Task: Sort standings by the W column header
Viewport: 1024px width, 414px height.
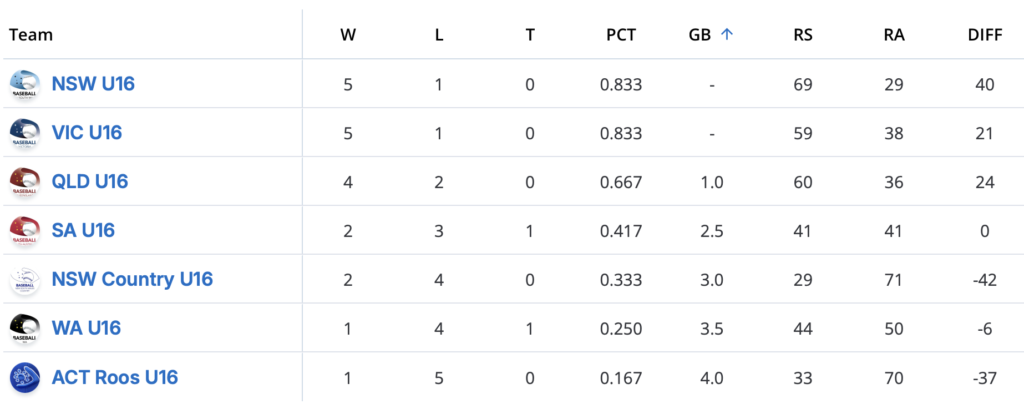Action: pos(348,34)
